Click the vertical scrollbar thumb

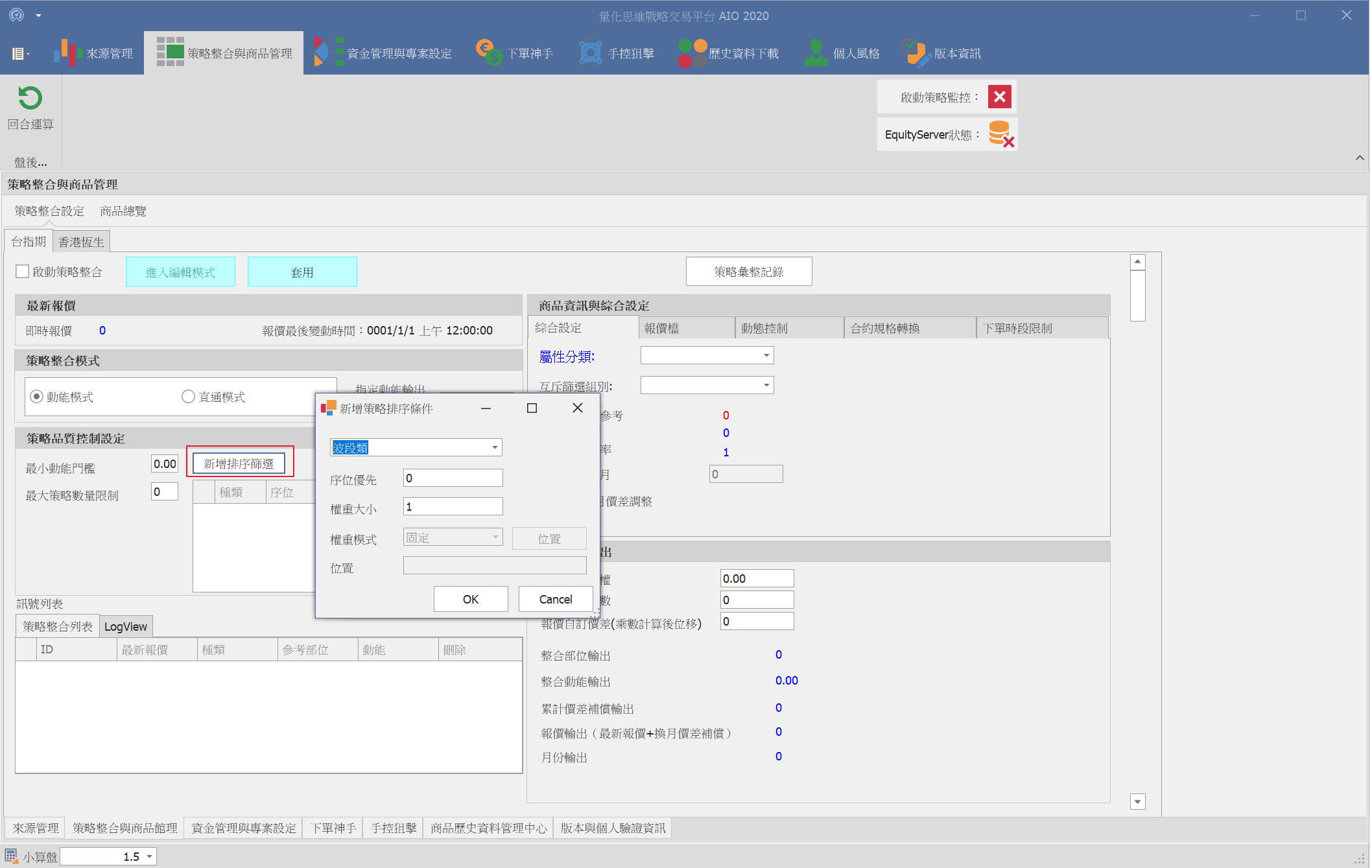(1137, 296)
